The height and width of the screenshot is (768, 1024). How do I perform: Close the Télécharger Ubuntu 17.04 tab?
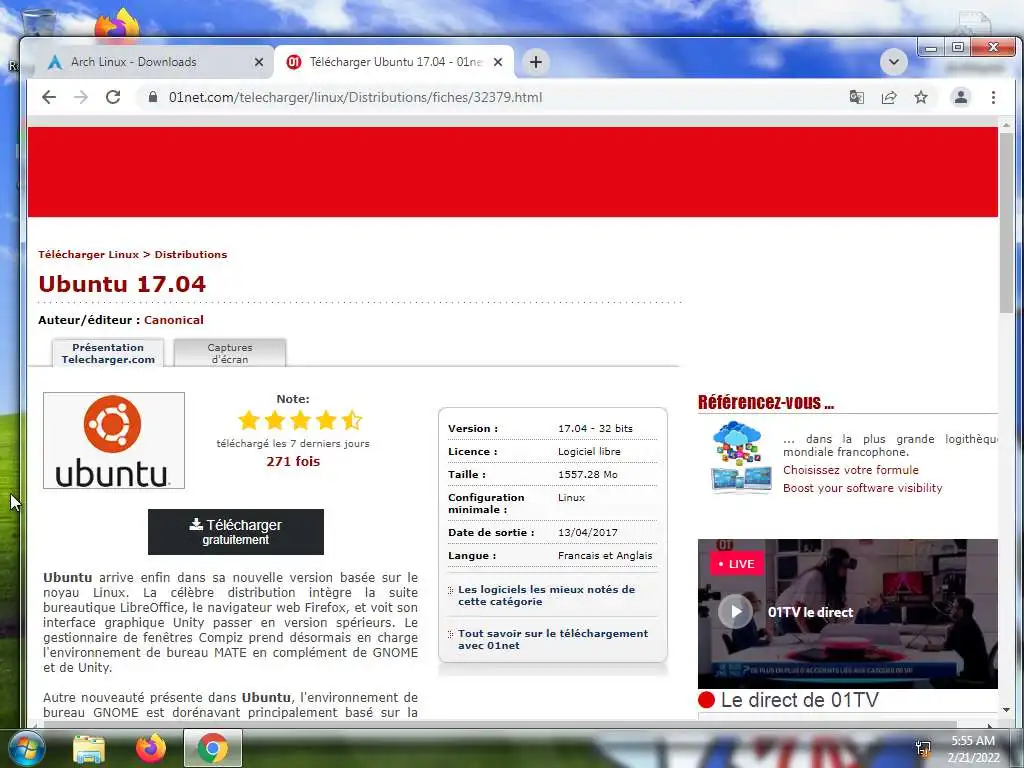pos(498,62)
